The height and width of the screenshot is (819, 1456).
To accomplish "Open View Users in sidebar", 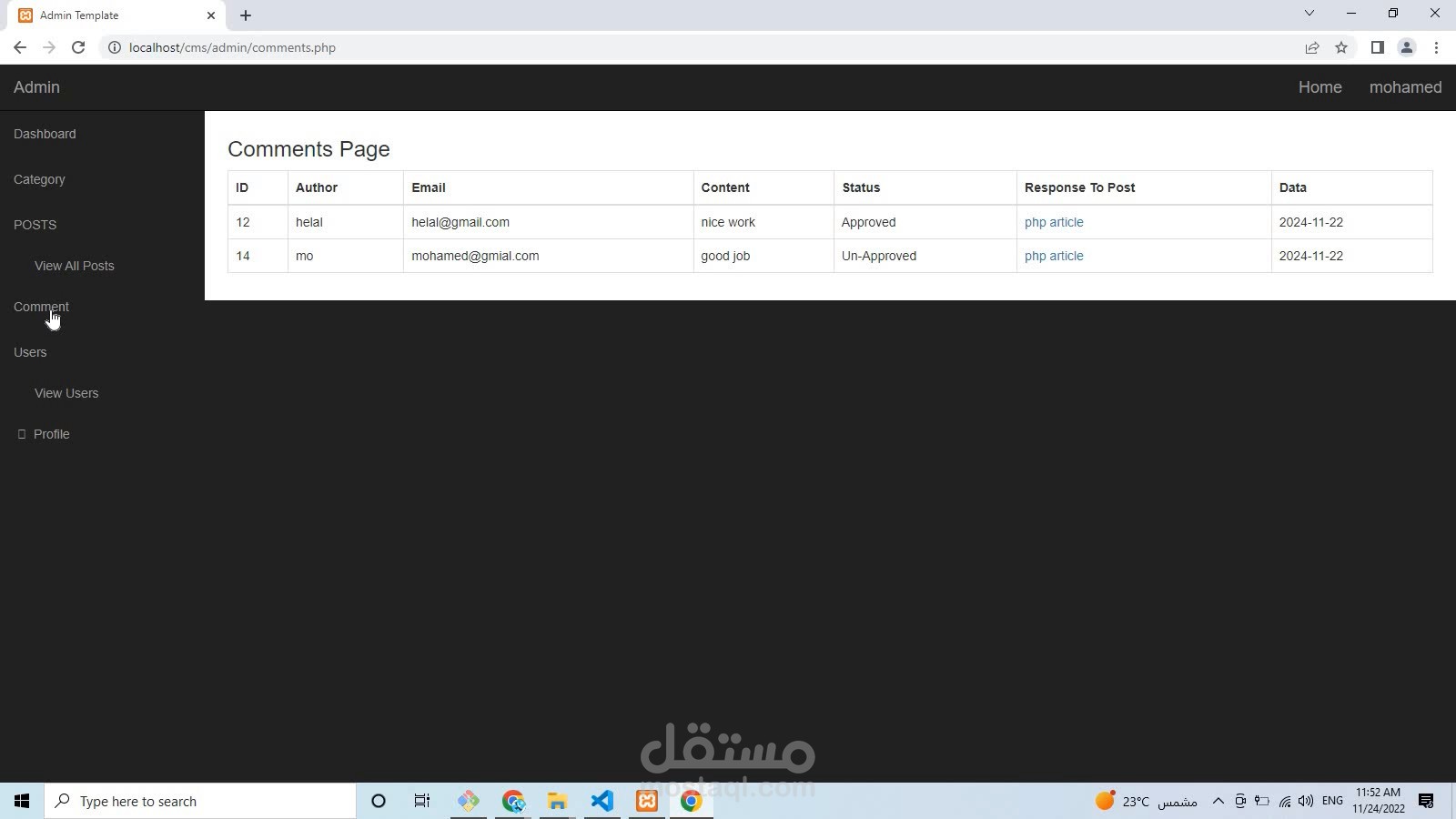I will [66, 393].
